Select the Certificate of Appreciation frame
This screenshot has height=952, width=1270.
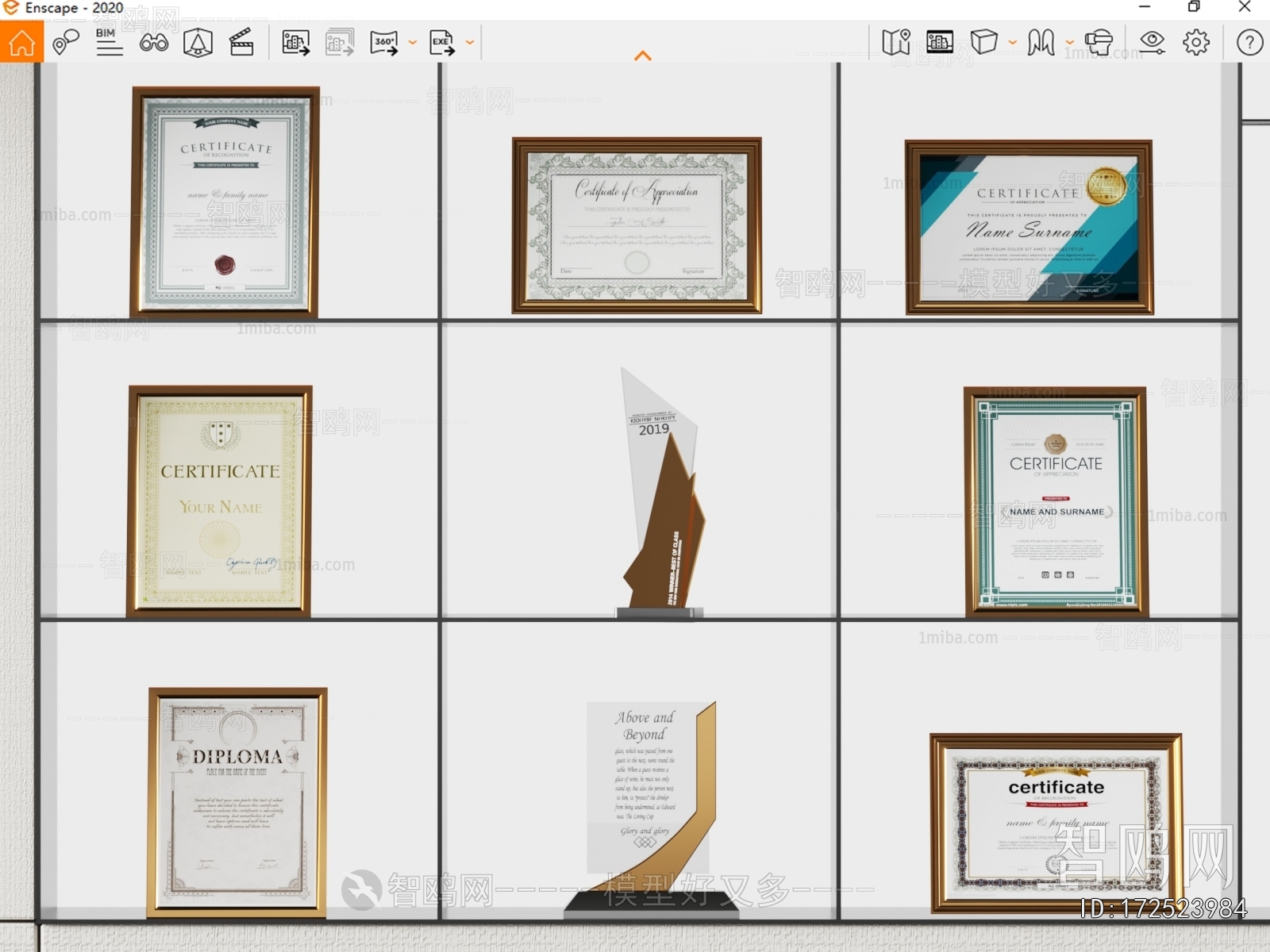pyautogui.click(x=637, y=225)
